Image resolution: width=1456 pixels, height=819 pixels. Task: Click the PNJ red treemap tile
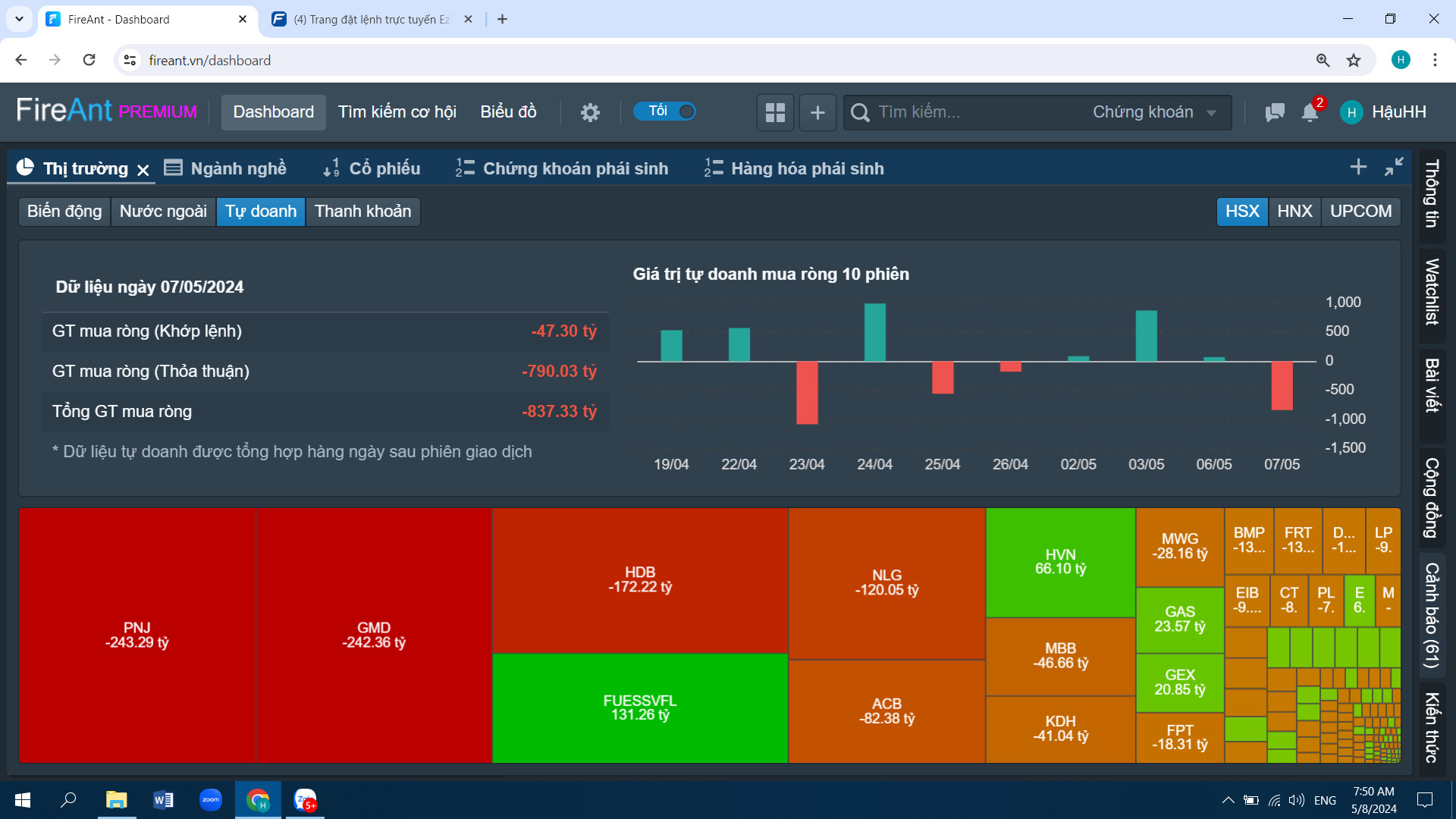pyautogui.click(x=136, y=635)
